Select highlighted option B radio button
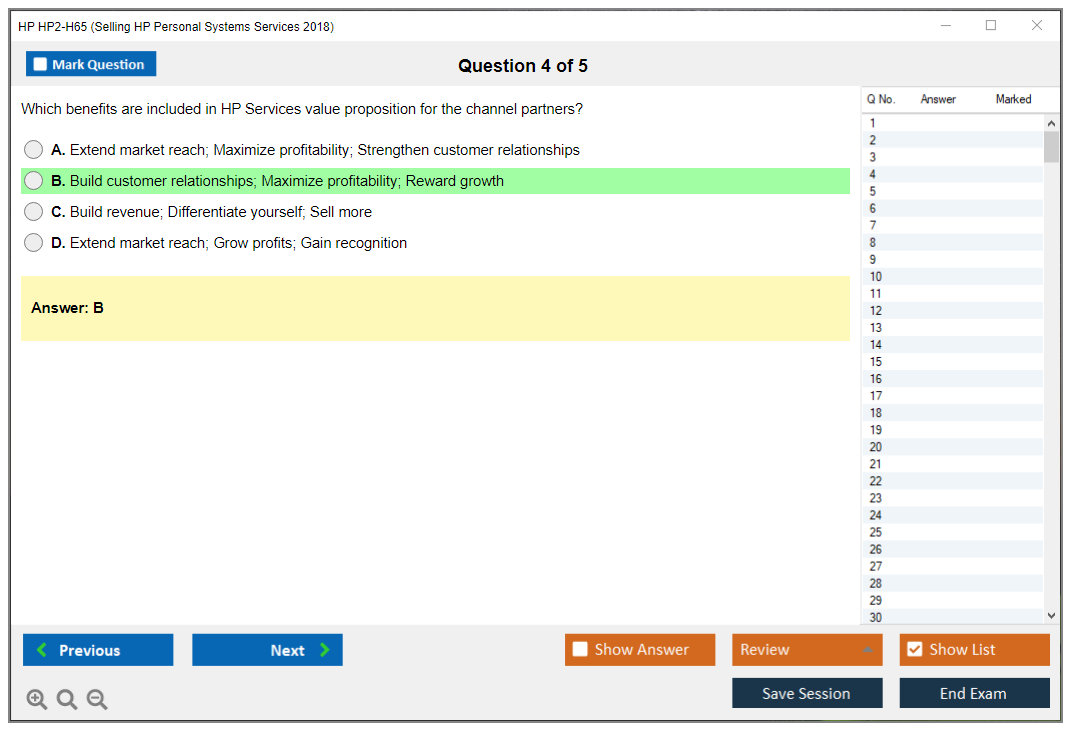The width and height of the screenshot is (1075, 735). click(34, 181)
